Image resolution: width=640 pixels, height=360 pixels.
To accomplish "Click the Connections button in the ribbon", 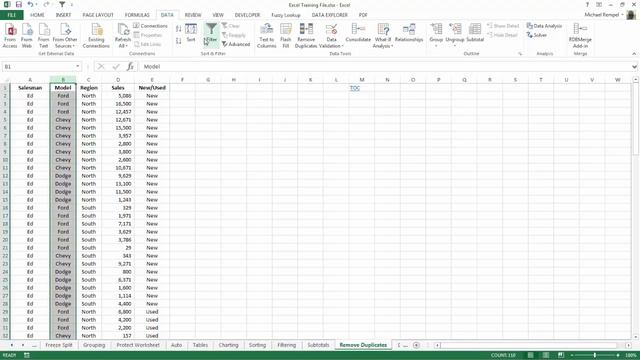I will [x=150, y=26].
